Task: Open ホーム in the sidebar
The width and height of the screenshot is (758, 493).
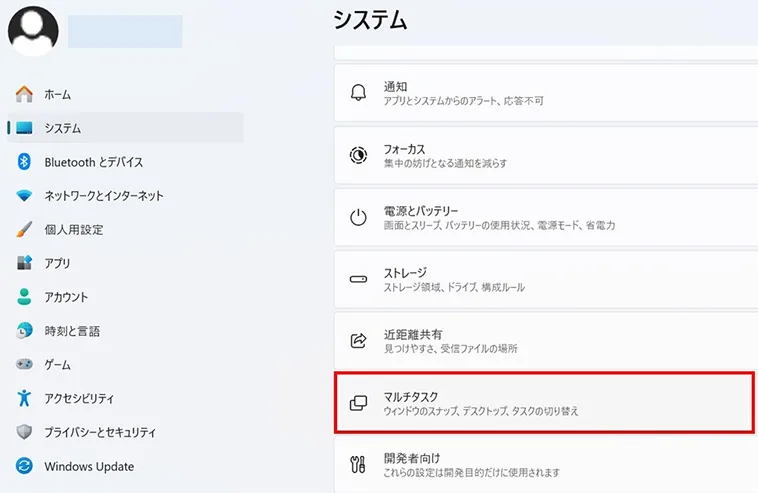Action: pos(57,94)
